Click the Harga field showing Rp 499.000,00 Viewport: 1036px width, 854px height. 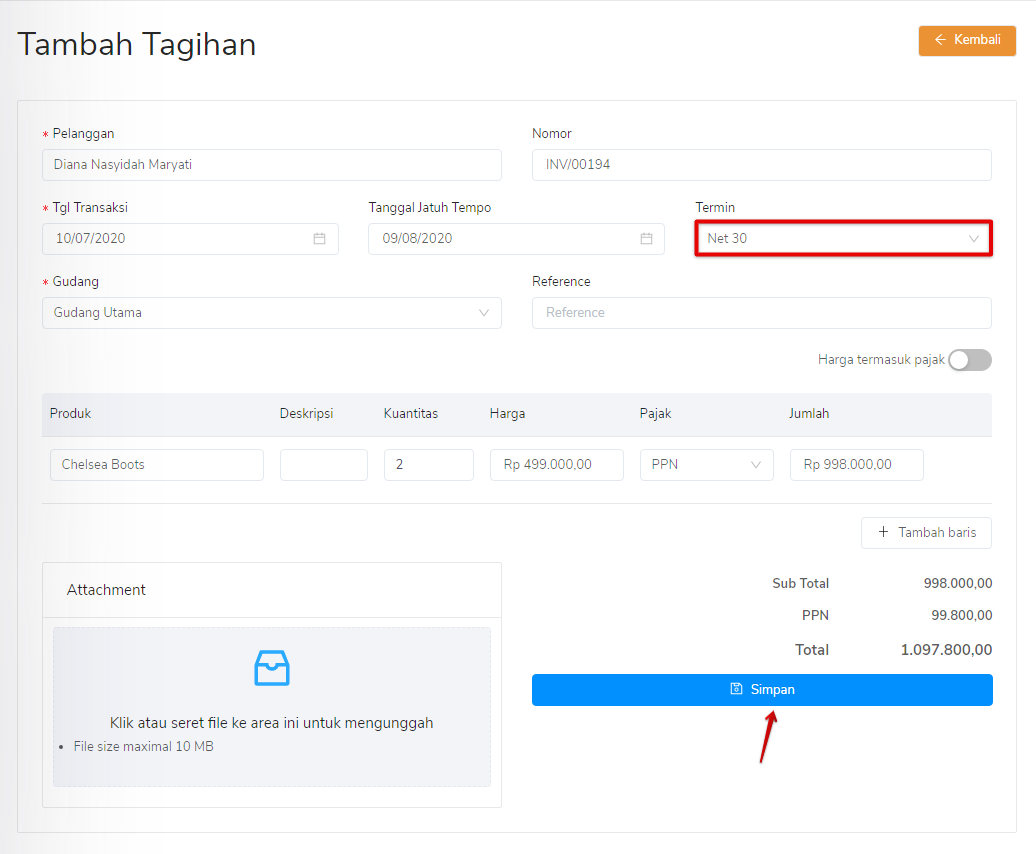[556, 464]
